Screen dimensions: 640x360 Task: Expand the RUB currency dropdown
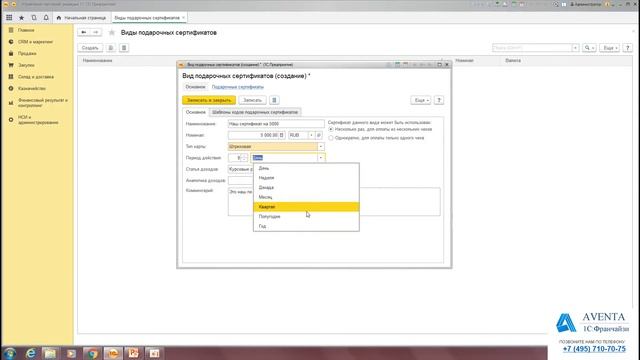pos(311,135)
